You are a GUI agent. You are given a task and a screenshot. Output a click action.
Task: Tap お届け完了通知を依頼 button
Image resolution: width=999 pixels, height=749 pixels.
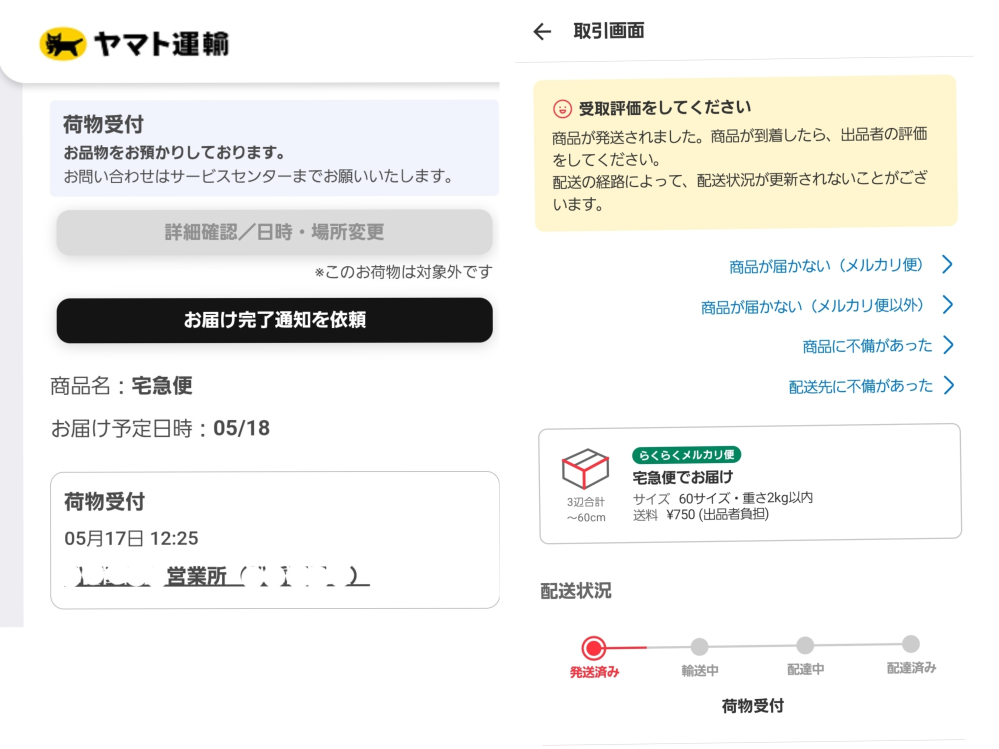click(275, 320)
